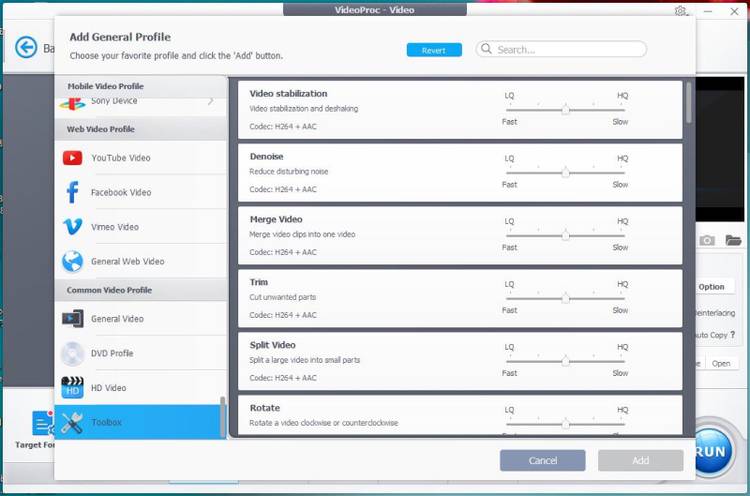Click the left category list scrollbar

[222, 417]
